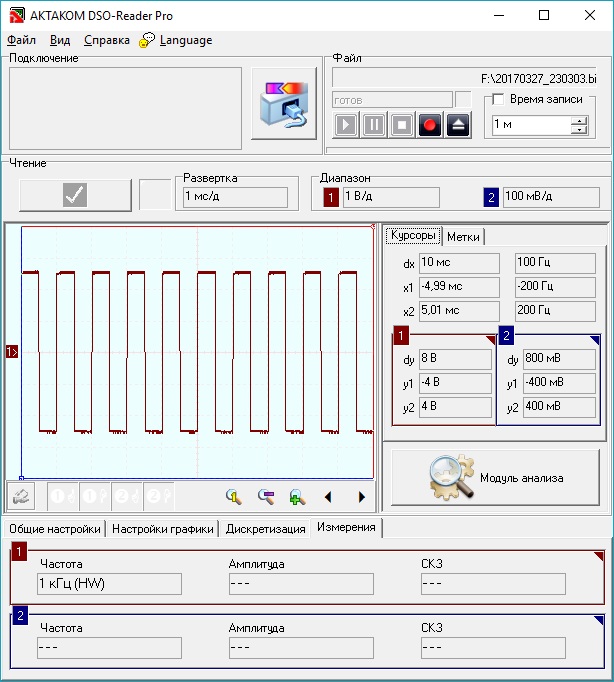614x682 pixels.
Task: Click channel 1 zero-level marker beside graph
Action: coord(12,351)
